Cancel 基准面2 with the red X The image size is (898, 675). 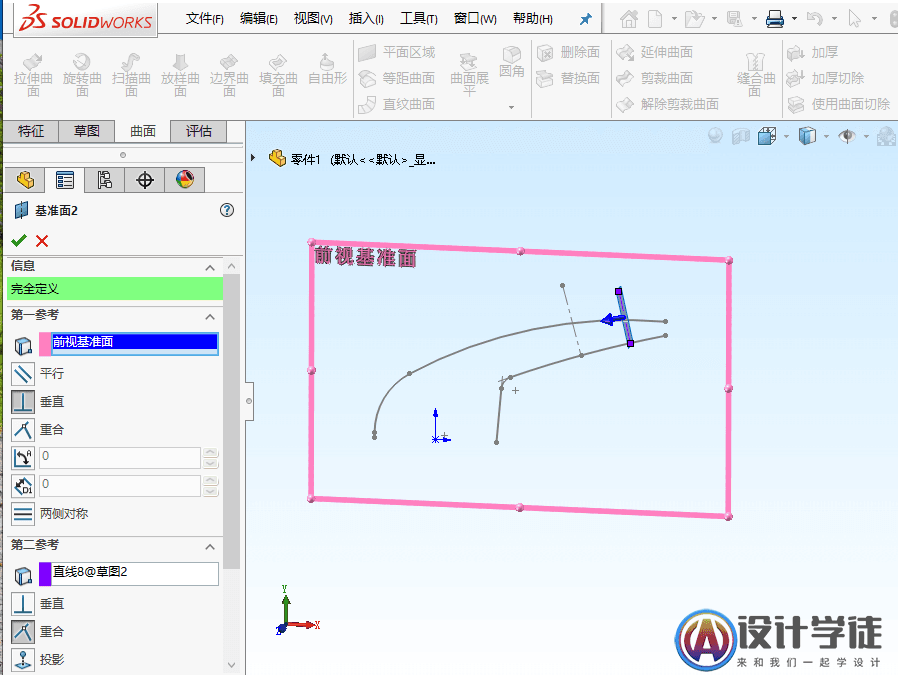42,240
